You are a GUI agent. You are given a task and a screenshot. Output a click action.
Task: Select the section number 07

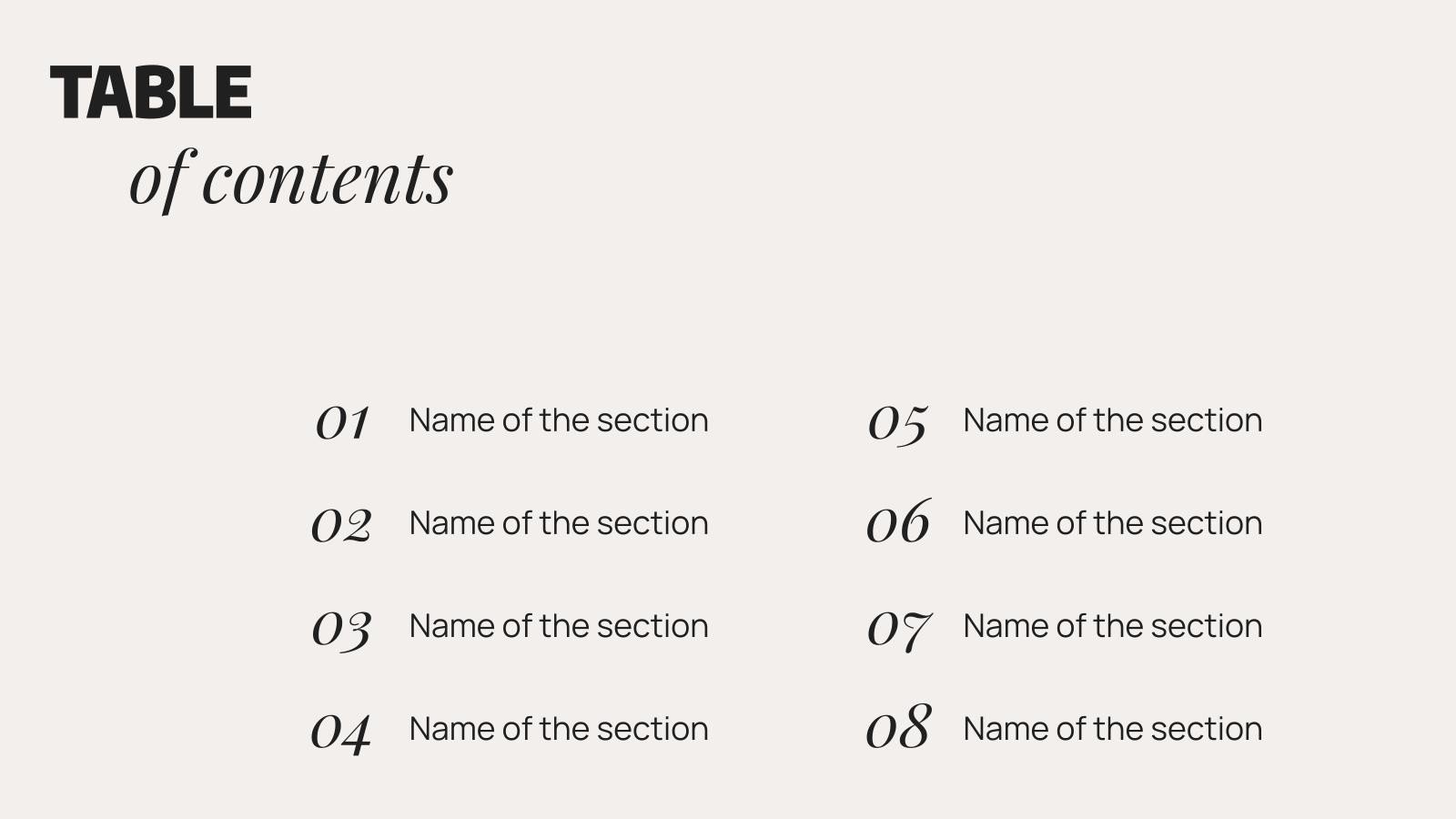pyautogui.click(x=898, y=628)
